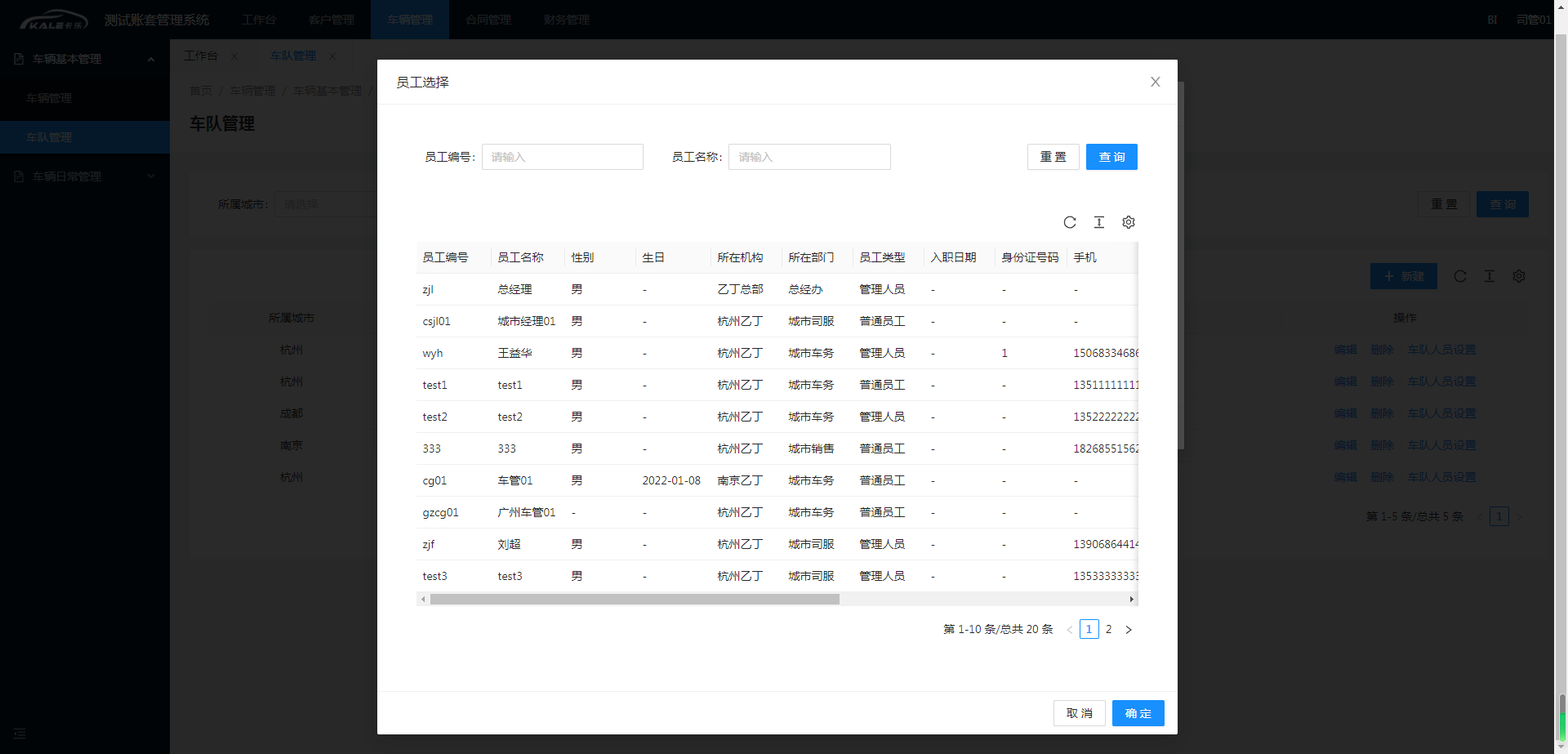Click the 身份证号码 column header
Screen dimensions: 1568x754
tap(1030, 257)
